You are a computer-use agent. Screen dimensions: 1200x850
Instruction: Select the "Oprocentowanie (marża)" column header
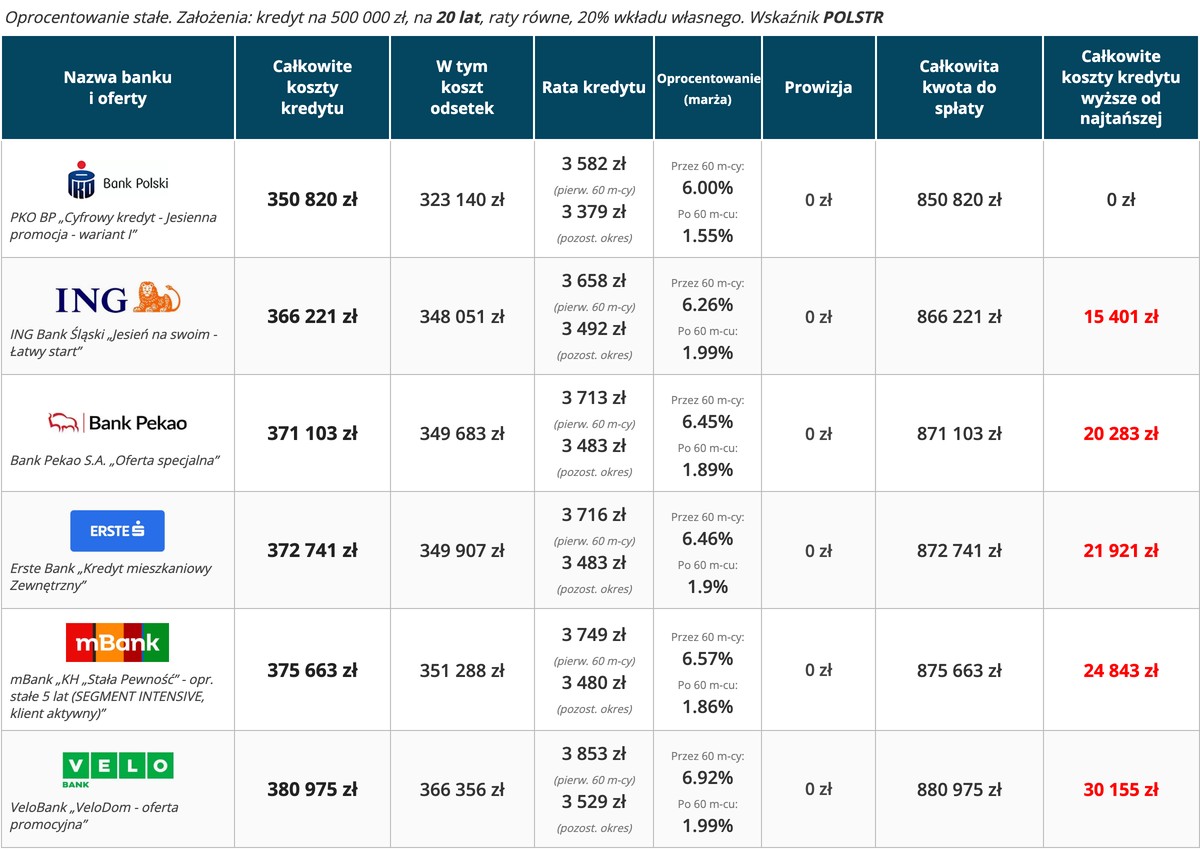pos(708,88)
